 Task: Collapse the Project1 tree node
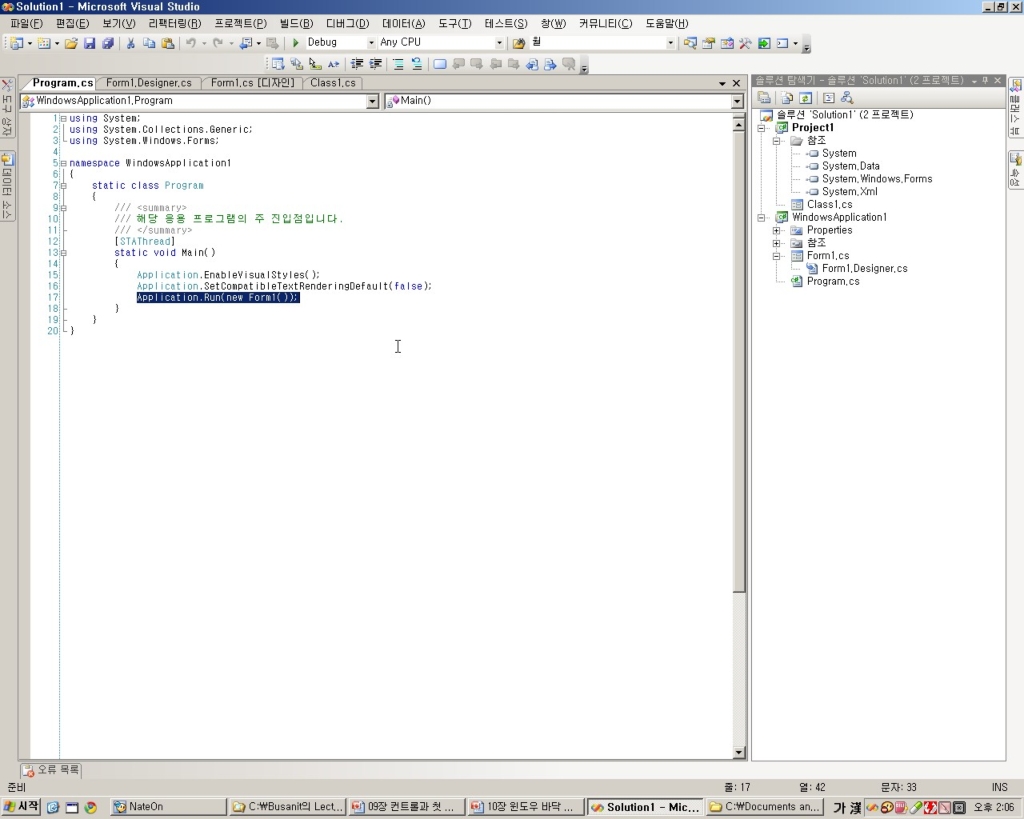click(x=761, y=128)
